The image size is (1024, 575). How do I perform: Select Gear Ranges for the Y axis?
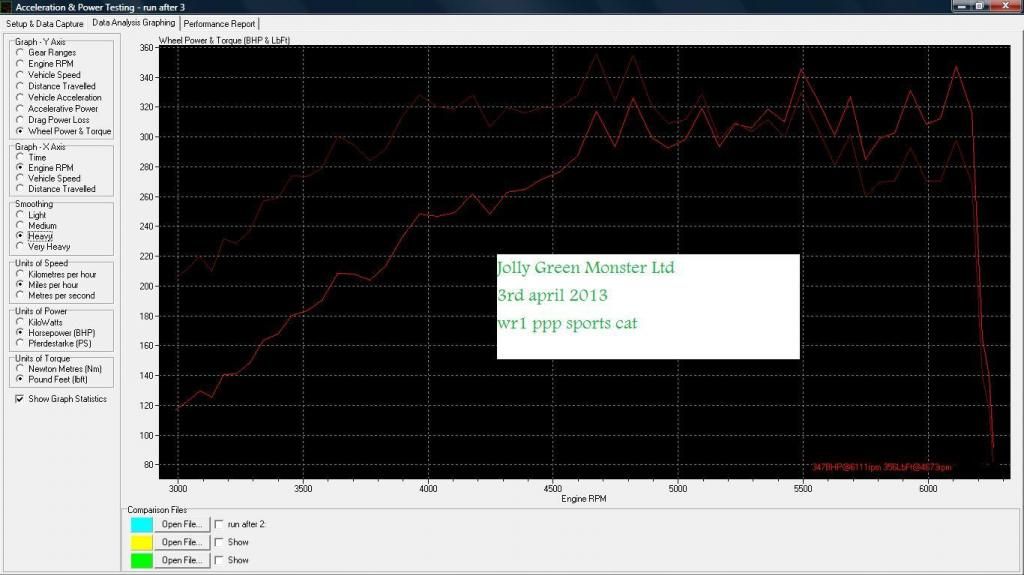pos(20,52)
